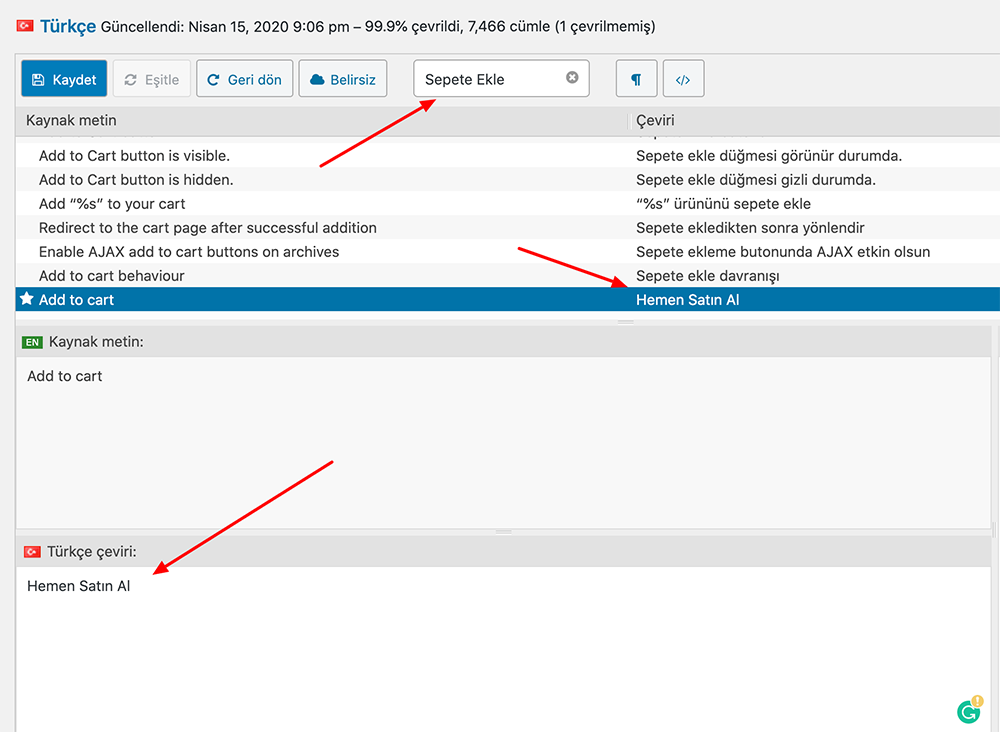The width and height of the screenshot is (1000, 732).
Task: Click the divider handle below the string list
Action: 626,322
